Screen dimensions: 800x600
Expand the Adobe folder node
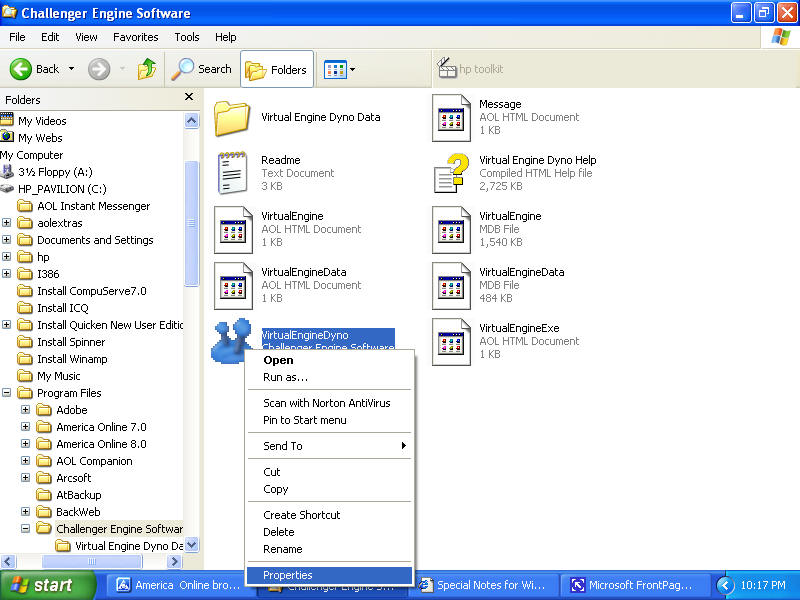[x=26, y=409]
